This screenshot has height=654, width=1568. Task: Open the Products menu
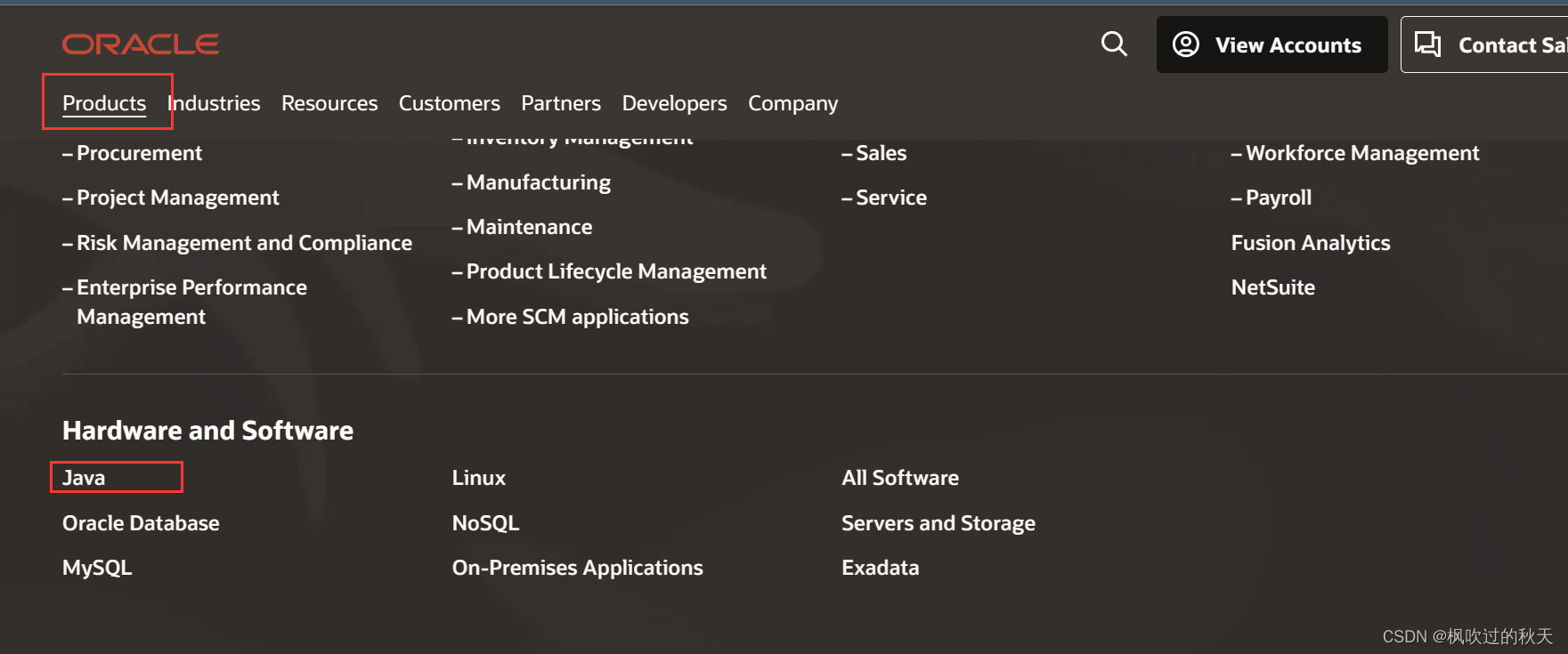pos(104,103)
